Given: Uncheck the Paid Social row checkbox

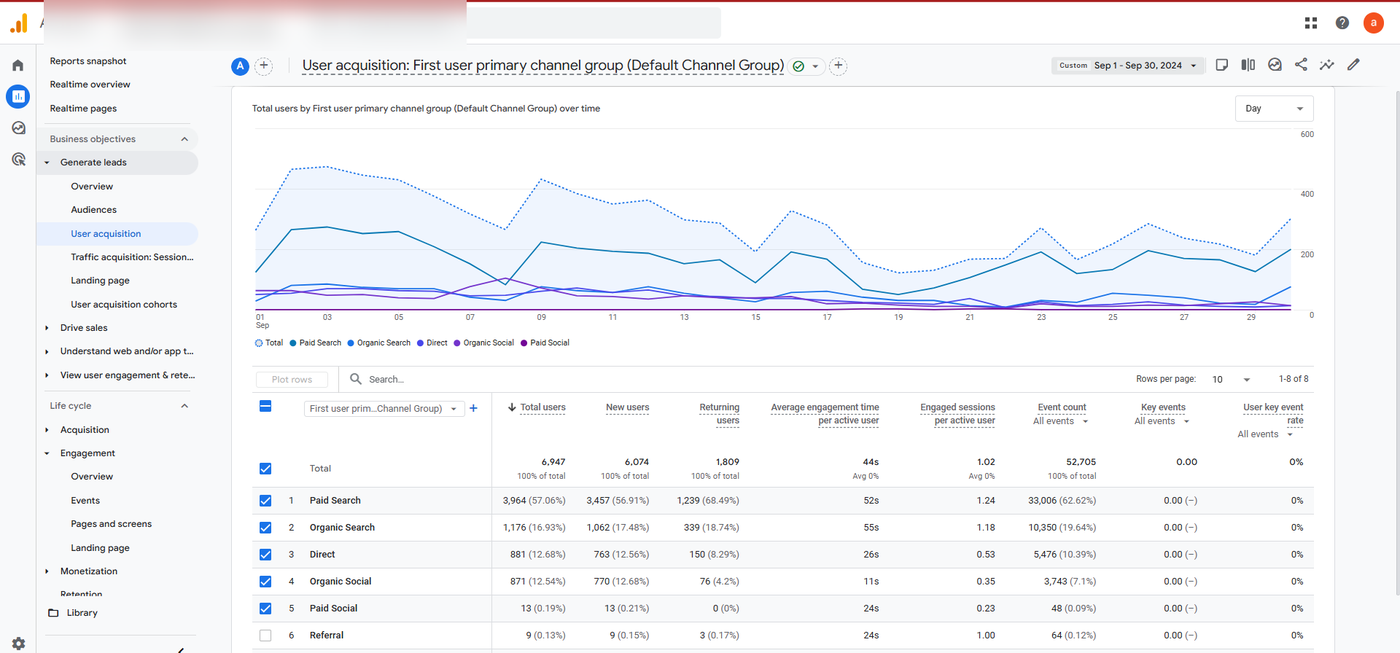Looking at the screenshot, I should 265,608.
